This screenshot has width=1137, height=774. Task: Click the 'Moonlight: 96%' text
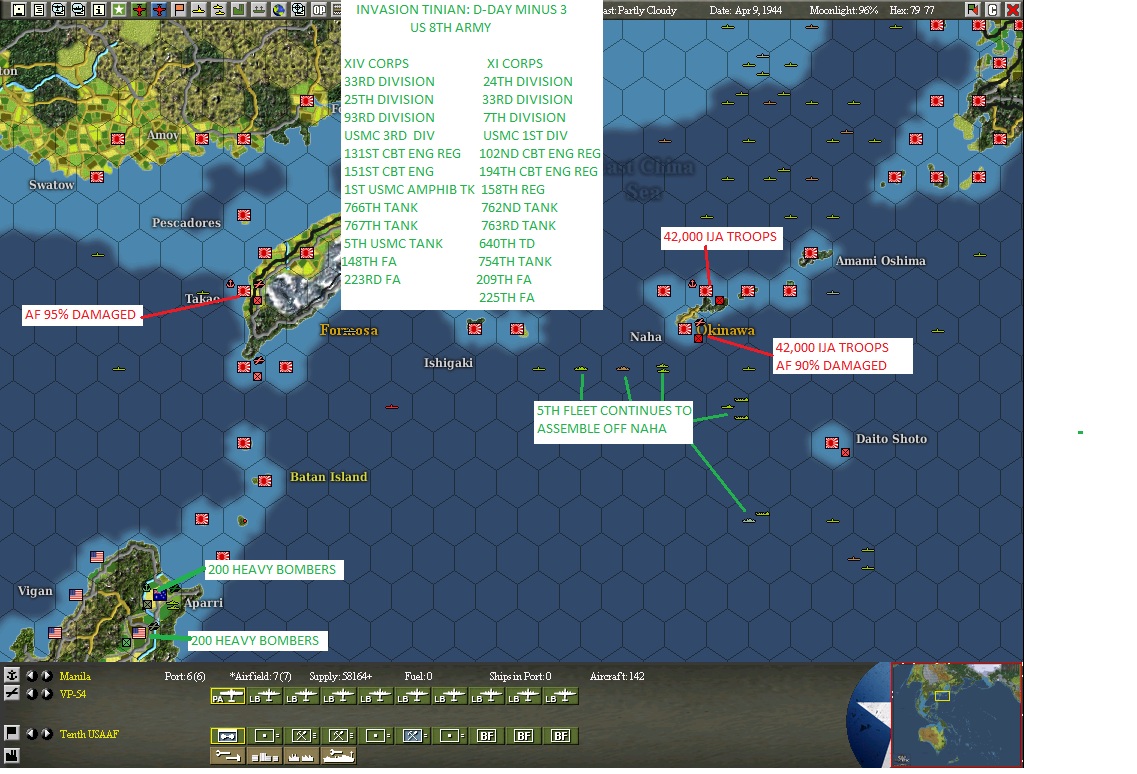pos(843,10)
